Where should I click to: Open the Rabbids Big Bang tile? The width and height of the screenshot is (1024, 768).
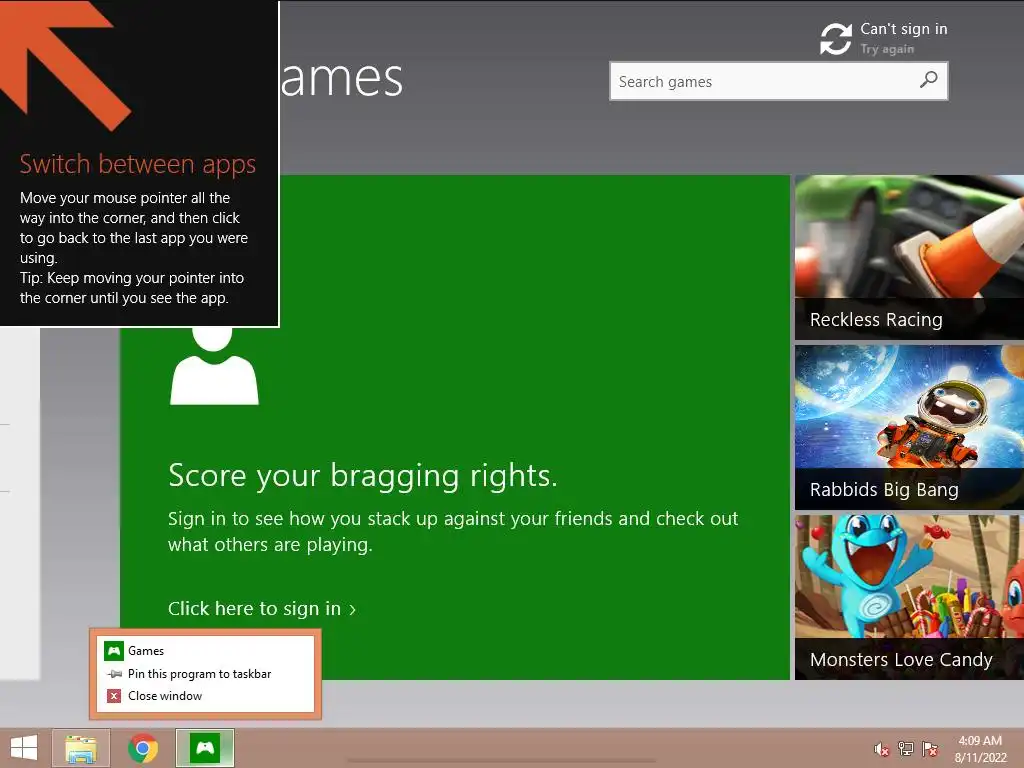point(909,427)
